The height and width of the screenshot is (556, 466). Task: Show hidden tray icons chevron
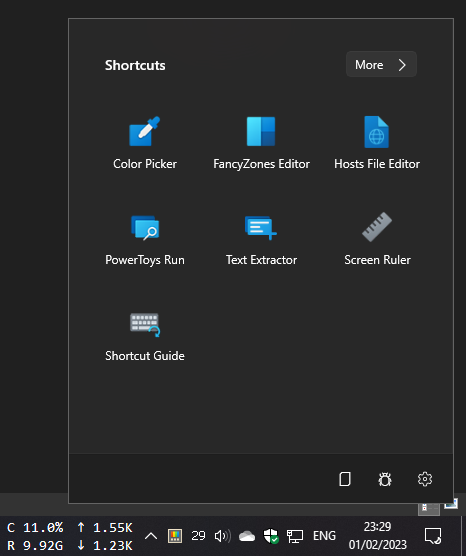coord(151,536)
